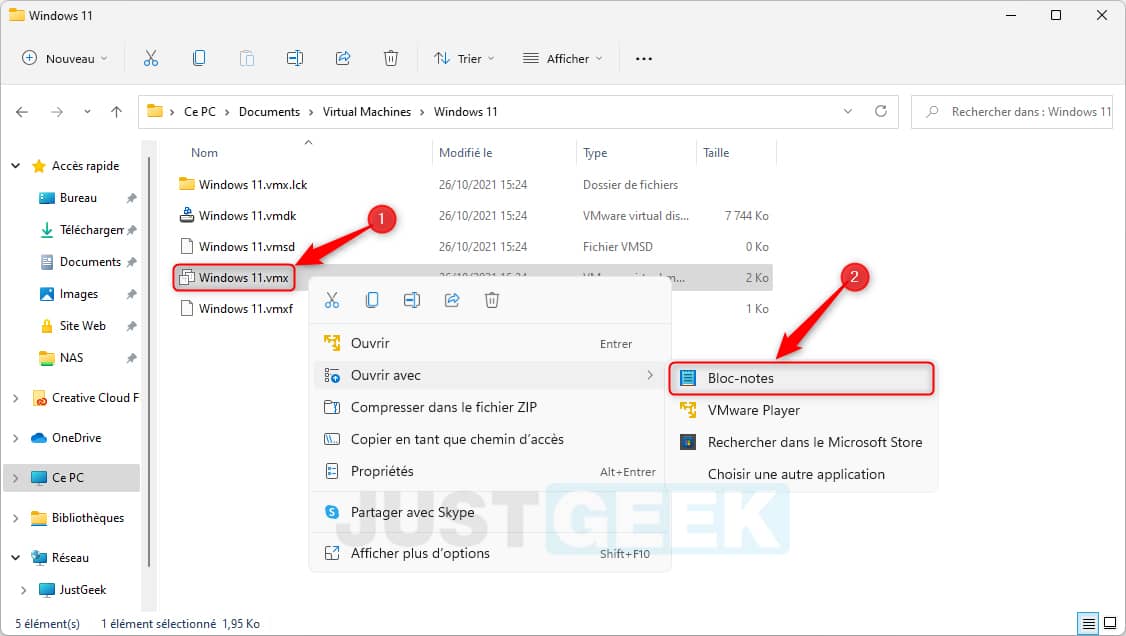Click the Copy icon in the toolbar

pos(199,59)
